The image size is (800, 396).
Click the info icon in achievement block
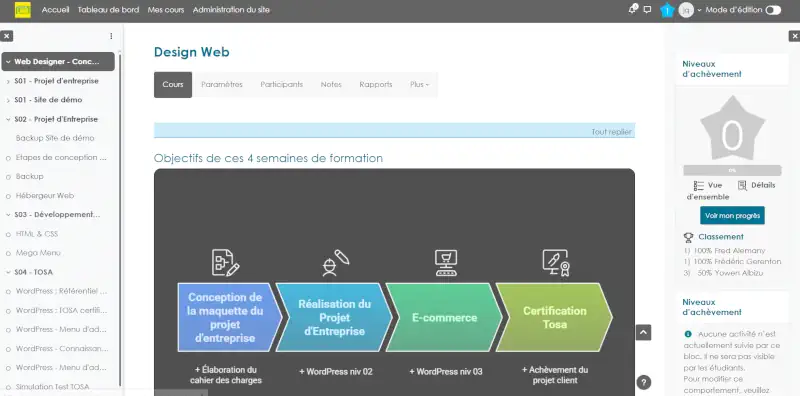point(688,334)
